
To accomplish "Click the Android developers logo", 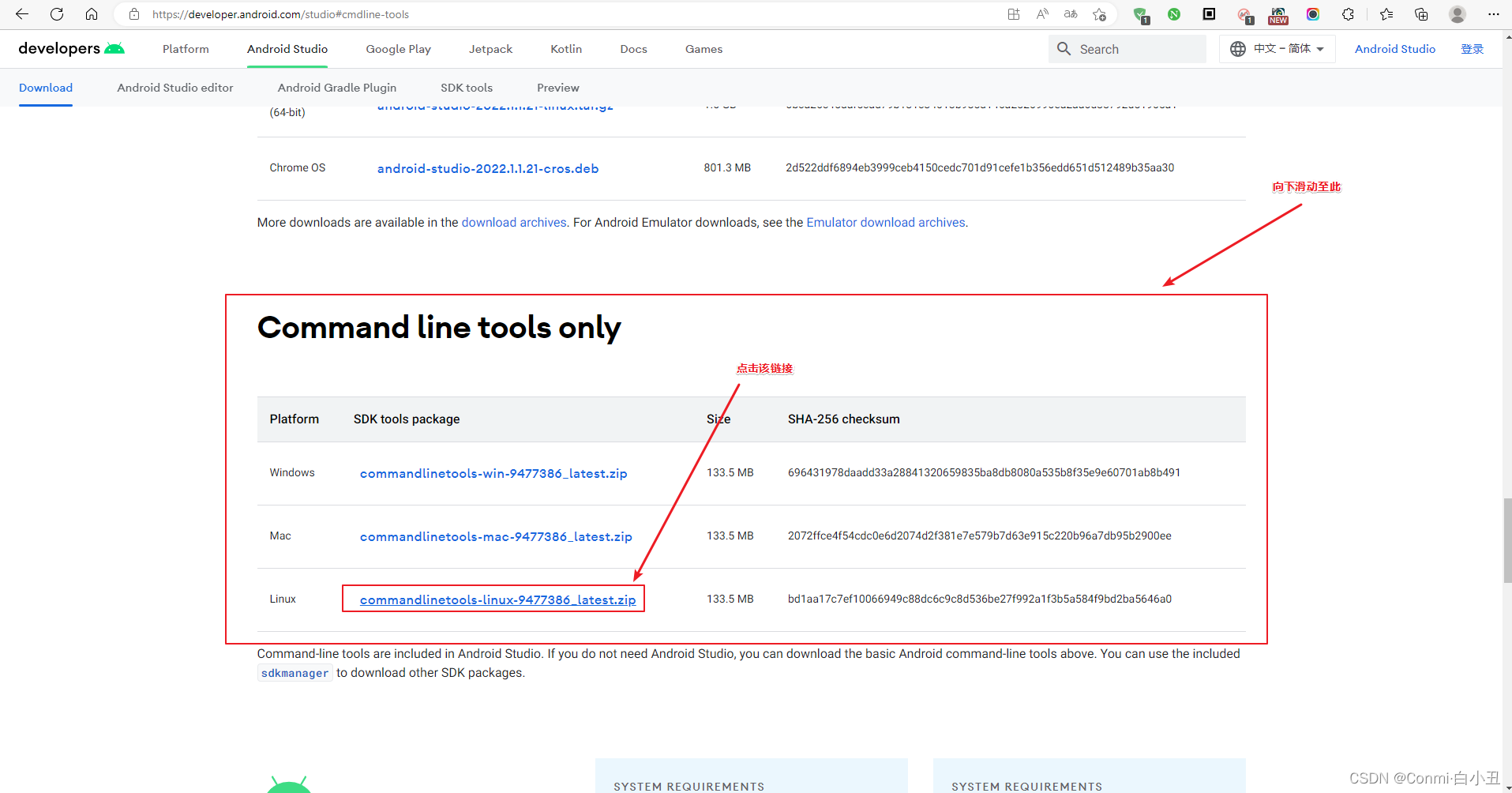I will click(x=71, y=49).
